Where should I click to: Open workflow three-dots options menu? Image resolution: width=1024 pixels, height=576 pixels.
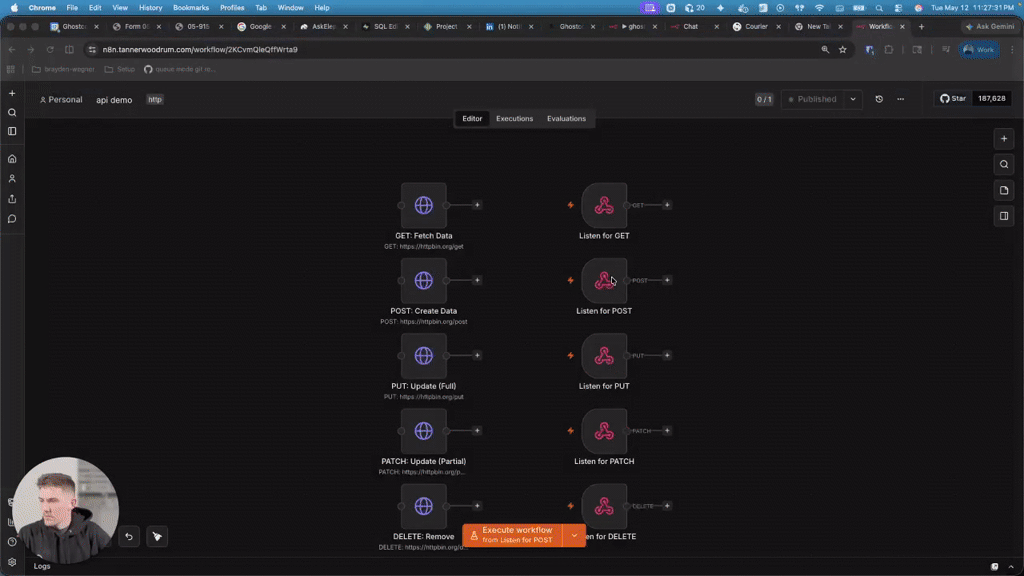901,99
